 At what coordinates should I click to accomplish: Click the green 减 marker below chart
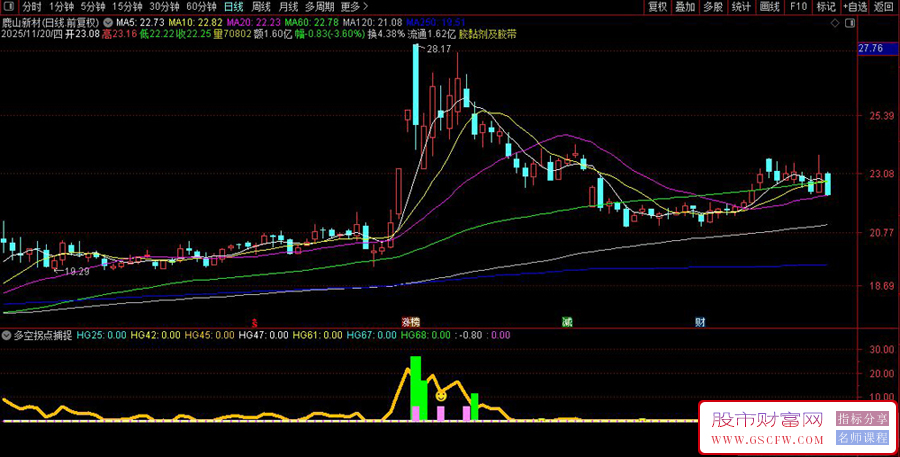[567, 322]
